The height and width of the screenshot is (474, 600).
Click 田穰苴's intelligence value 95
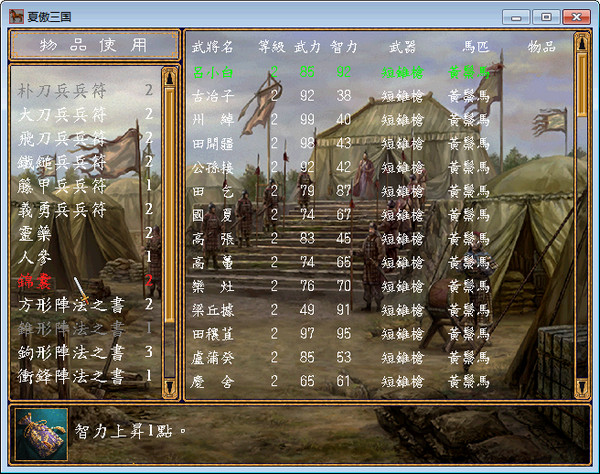click(344, 334)
